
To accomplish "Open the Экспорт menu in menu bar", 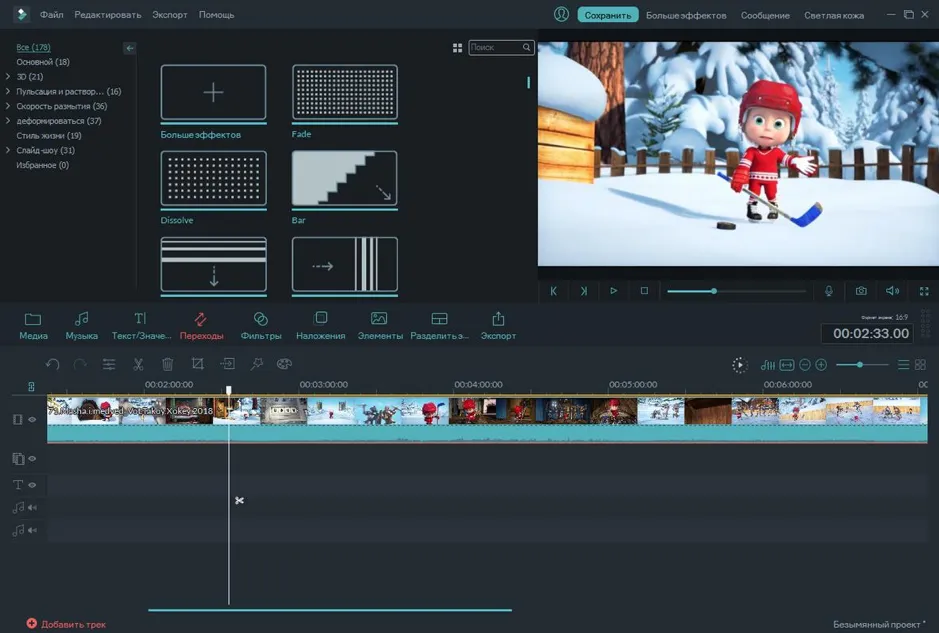I will (169, 15).
